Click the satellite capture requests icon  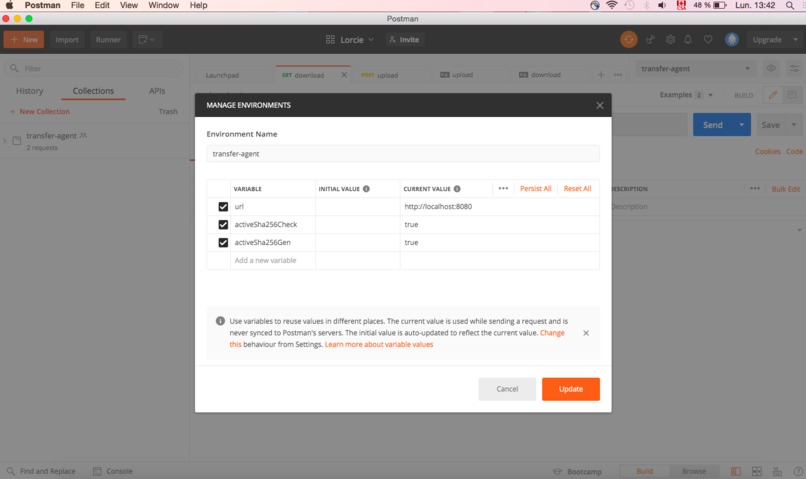pos(650,40)
